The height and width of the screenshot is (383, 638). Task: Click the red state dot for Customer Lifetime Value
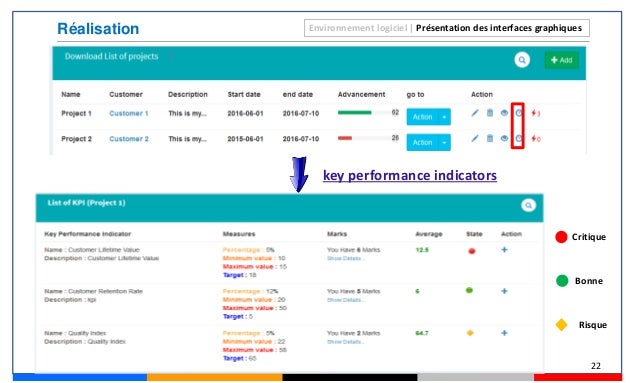pos(472,251)
